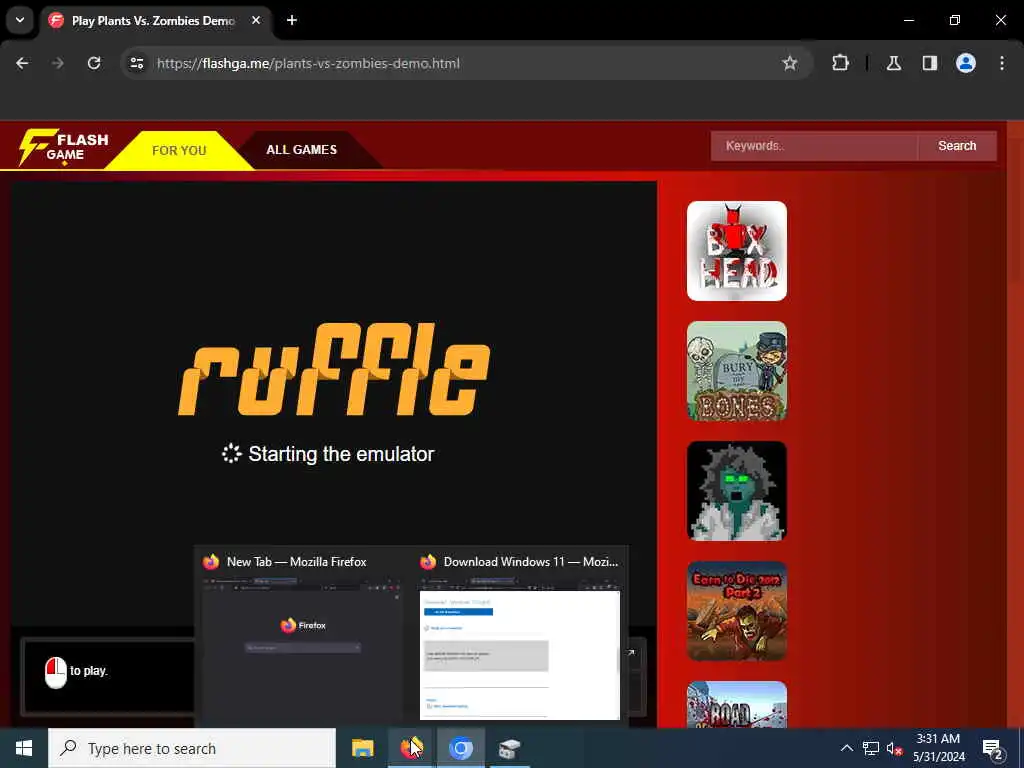The height and width of the screenshot is (768, 1024).
Task: Open the clock showing 3:31 AM
Action: click(x=938, y=748)
